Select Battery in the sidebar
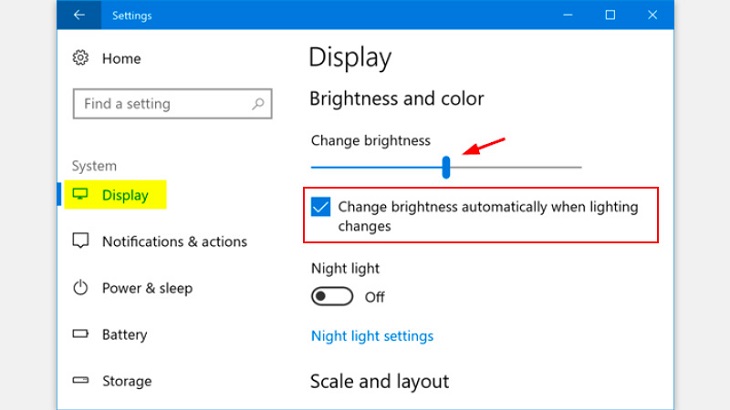730x410 pixels. coord(124,334)
